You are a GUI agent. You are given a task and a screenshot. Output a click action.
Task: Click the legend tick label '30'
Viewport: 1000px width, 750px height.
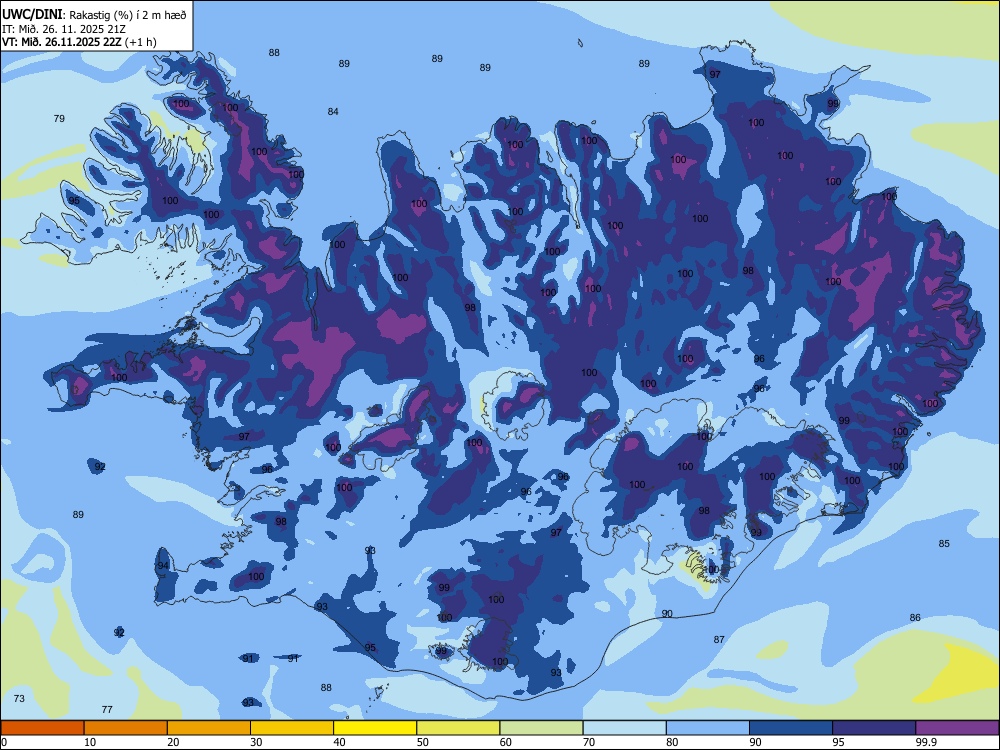(x=256, y=742)
